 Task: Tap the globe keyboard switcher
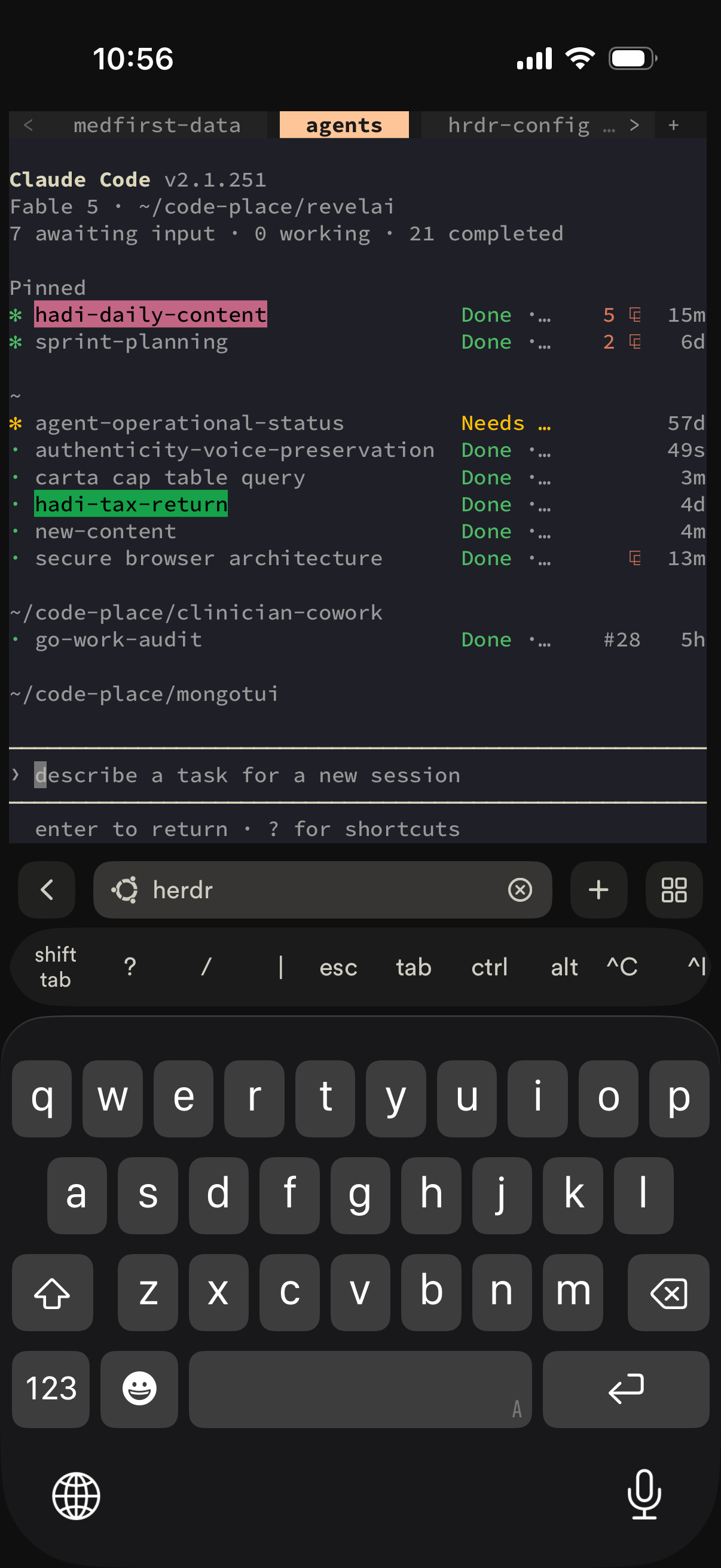(x=76, y=1496)
